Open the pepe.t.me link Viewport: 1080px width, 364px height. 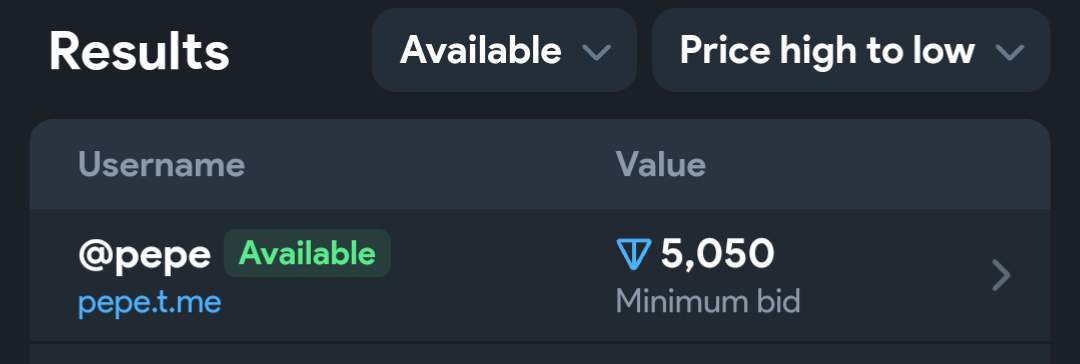point(149,303)
